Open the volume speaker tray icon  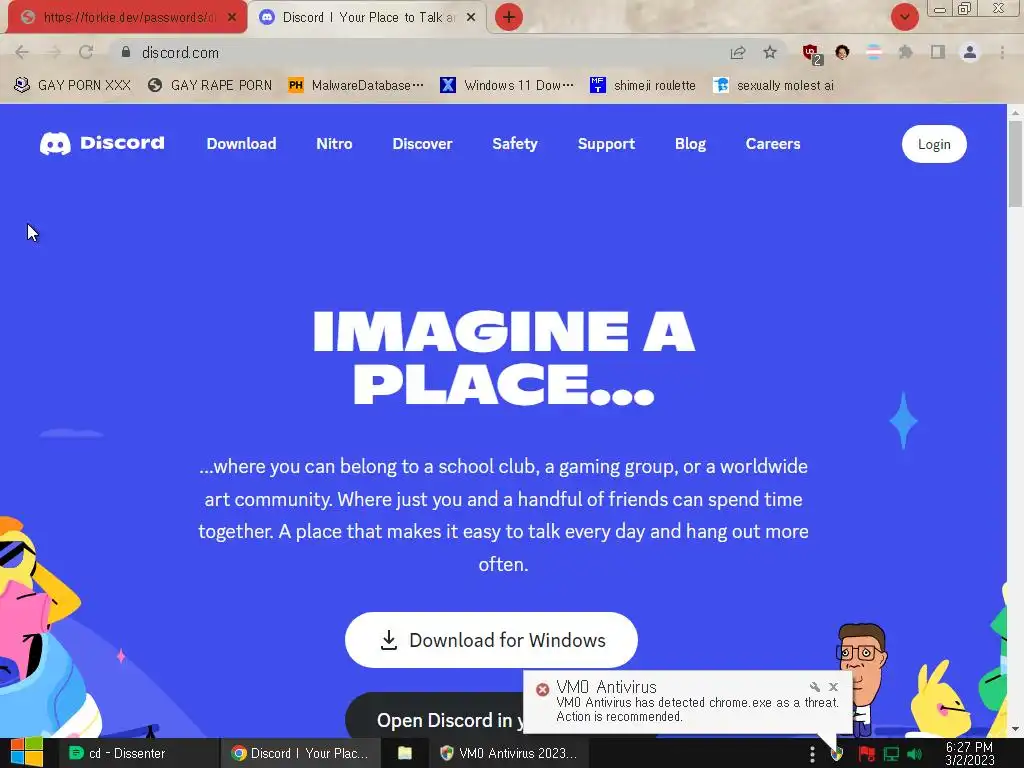[x=914, y=754]
